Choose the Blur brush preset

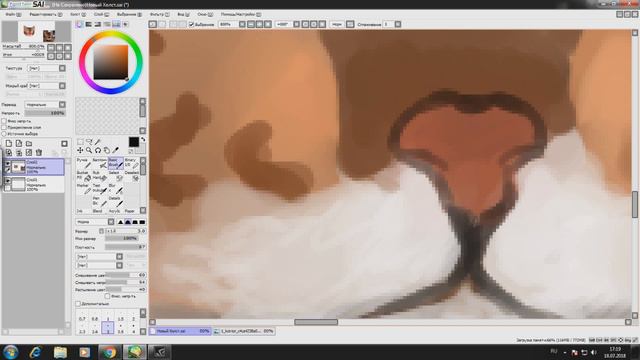point(116,189)
